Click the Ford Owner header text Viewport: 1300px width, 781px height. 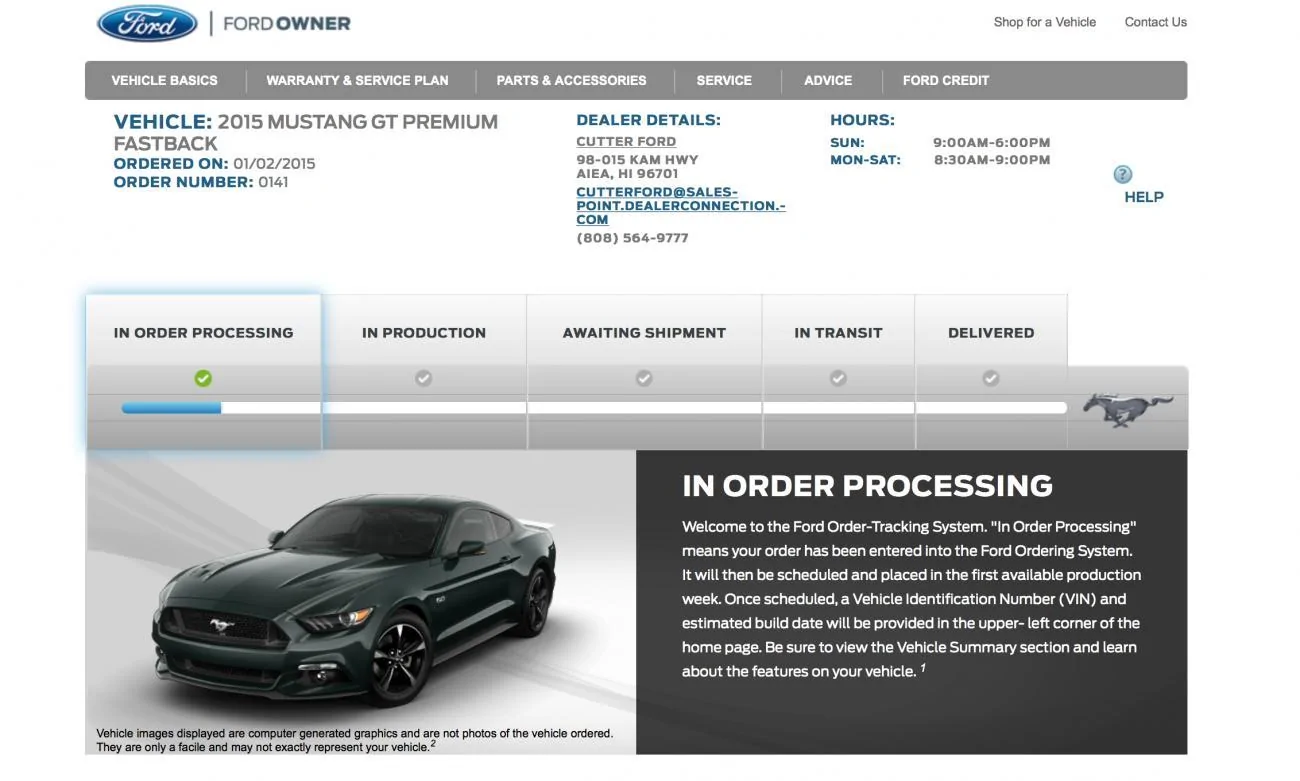(287, 23)
